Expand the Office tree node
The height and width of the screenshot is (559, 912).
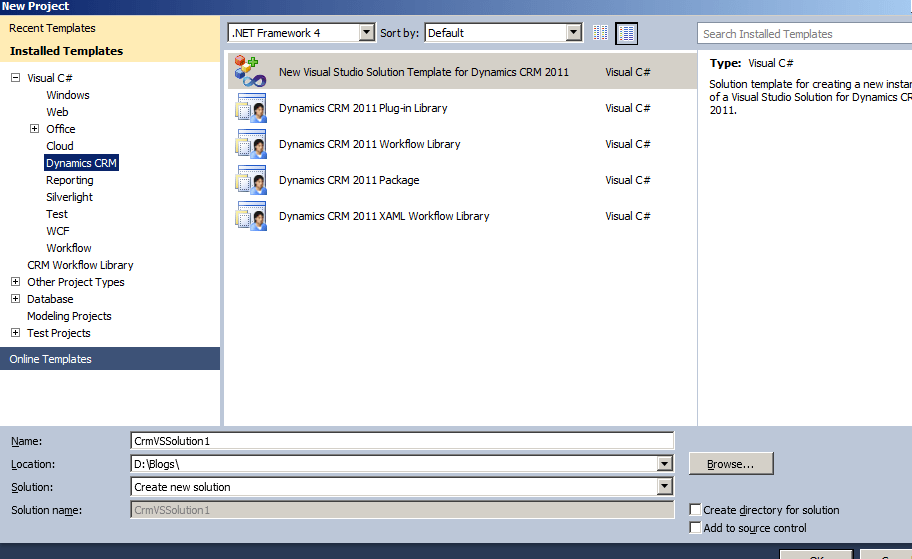point(34,129)
